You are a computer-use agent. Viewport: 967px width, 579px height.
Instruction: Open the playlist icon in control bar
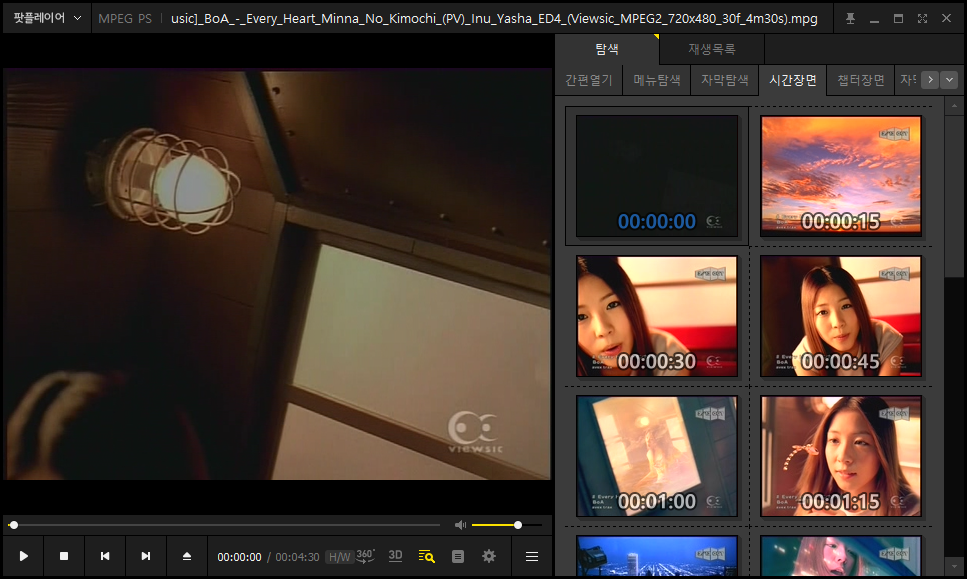[x=458, y=556]
